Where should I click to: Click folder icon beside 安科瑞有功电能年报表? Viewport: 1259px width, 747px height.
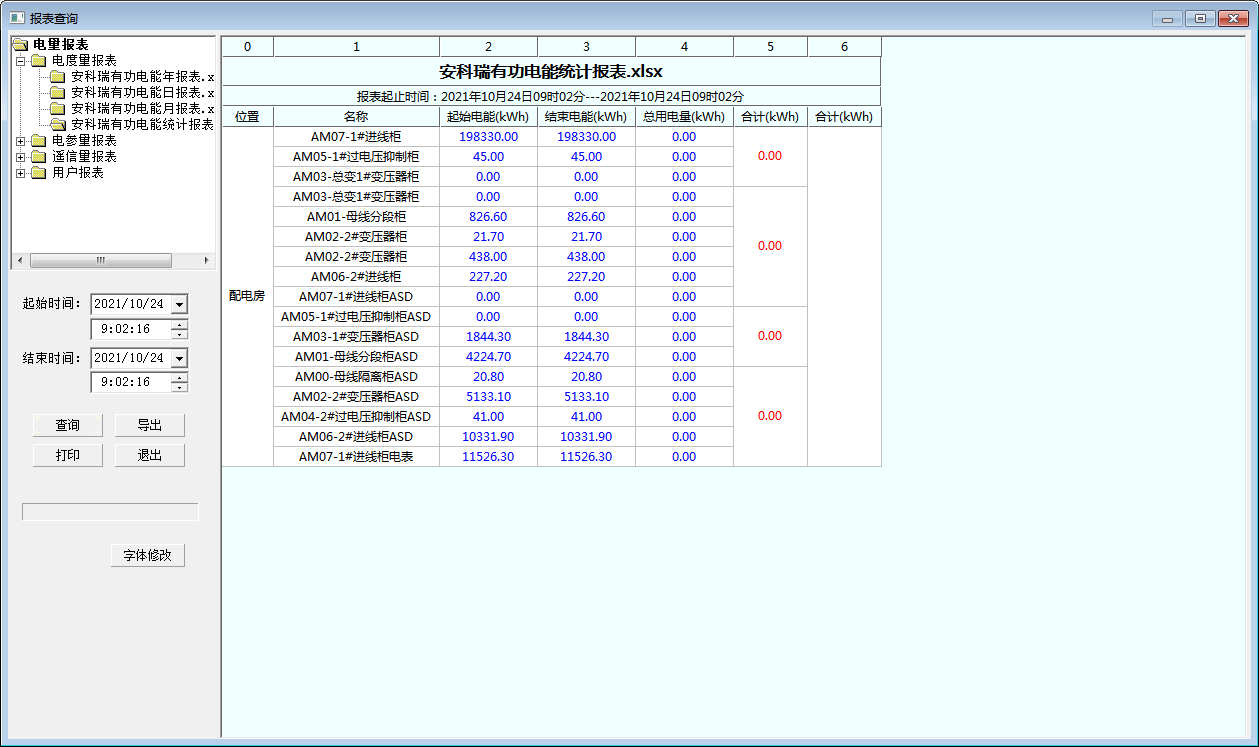[x=58, y=77]
